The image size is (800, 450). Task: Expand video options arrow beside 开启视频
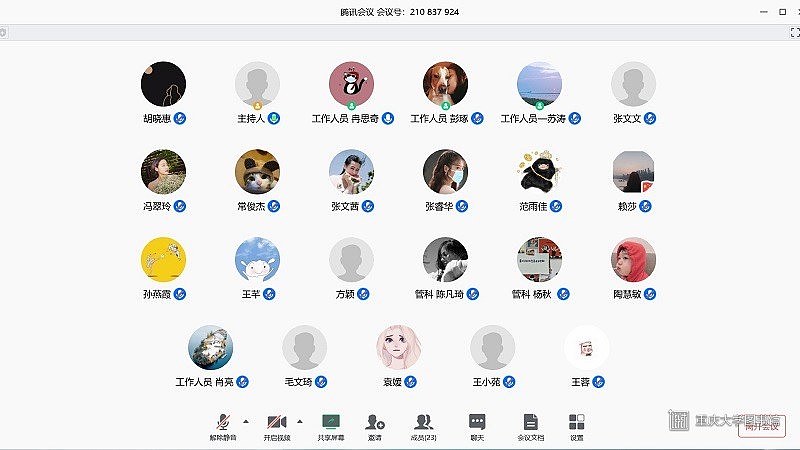(299, 421)
